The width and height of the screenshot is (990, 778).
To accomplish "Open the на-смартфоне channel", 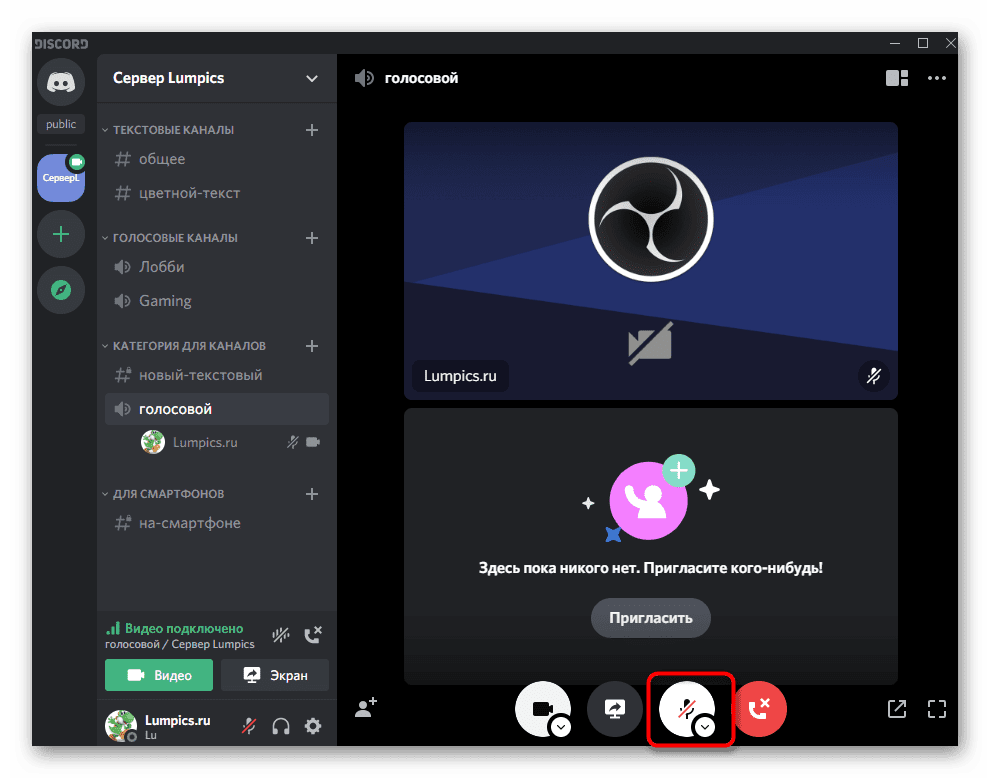I will coord(217,524).
